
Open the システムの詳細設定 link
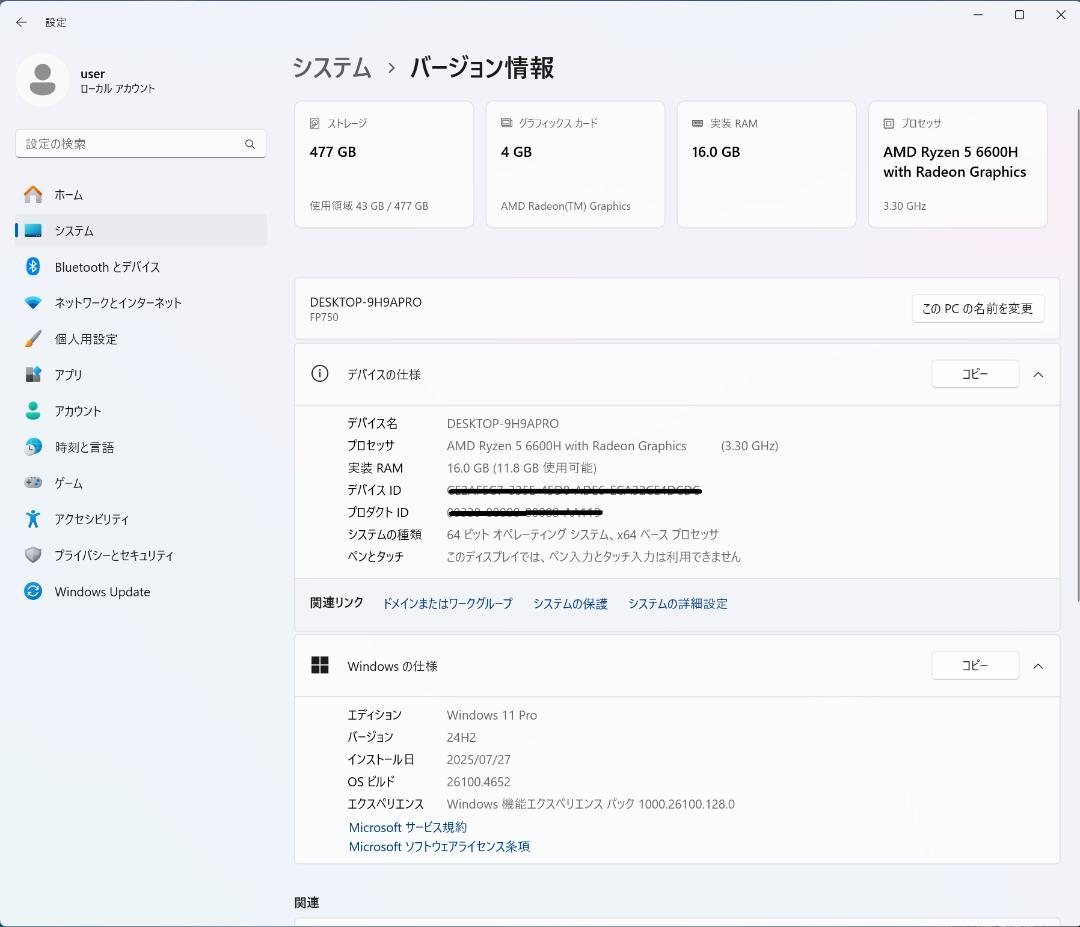point(678,603)
